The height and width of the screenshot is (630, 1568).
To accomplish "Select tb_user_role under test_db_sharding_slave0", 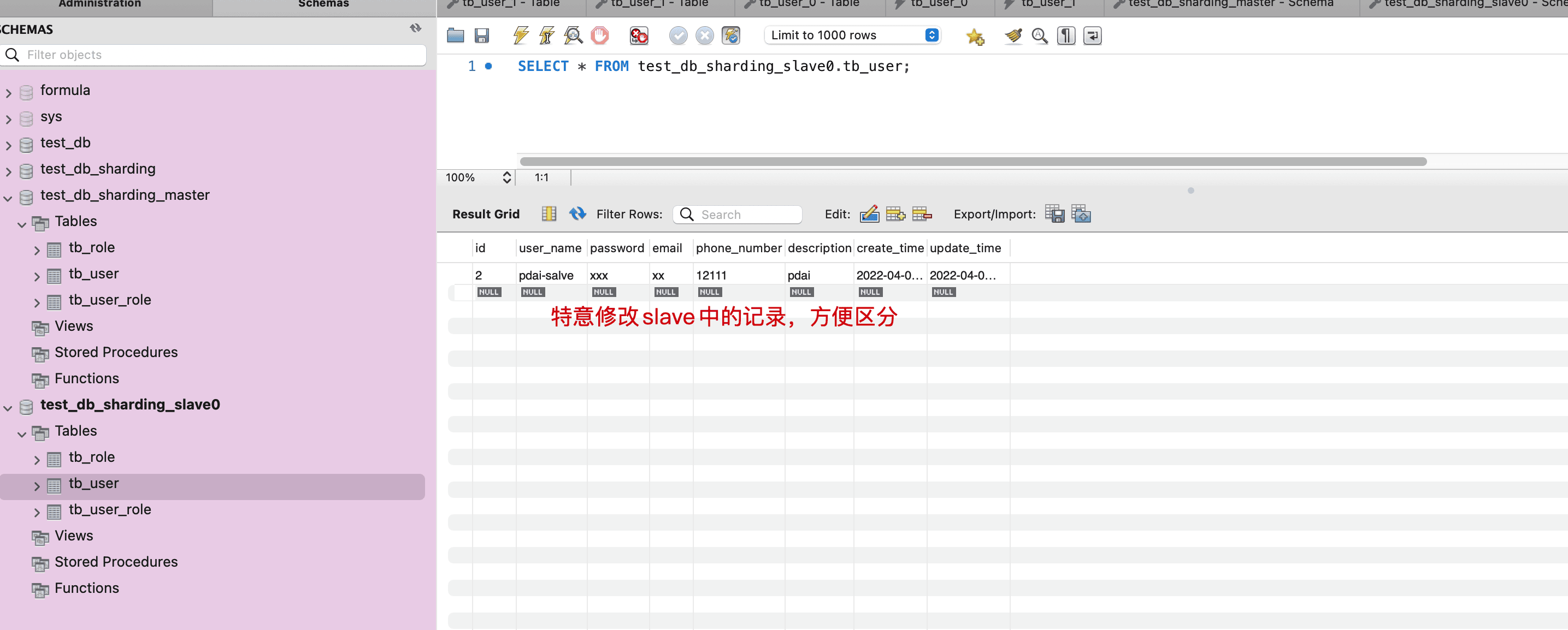I will click(110, 509).
